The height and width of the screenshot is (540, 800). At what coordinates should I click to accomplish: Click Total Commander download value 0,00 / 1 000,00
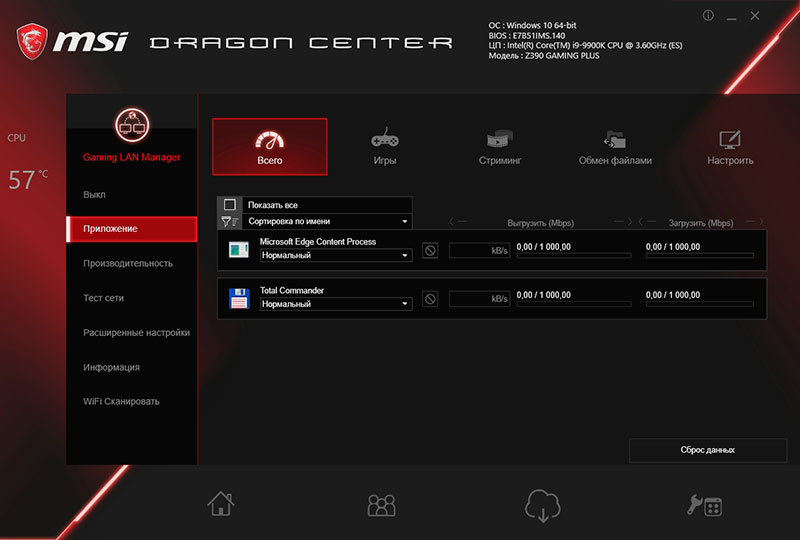tap(673, 295)
